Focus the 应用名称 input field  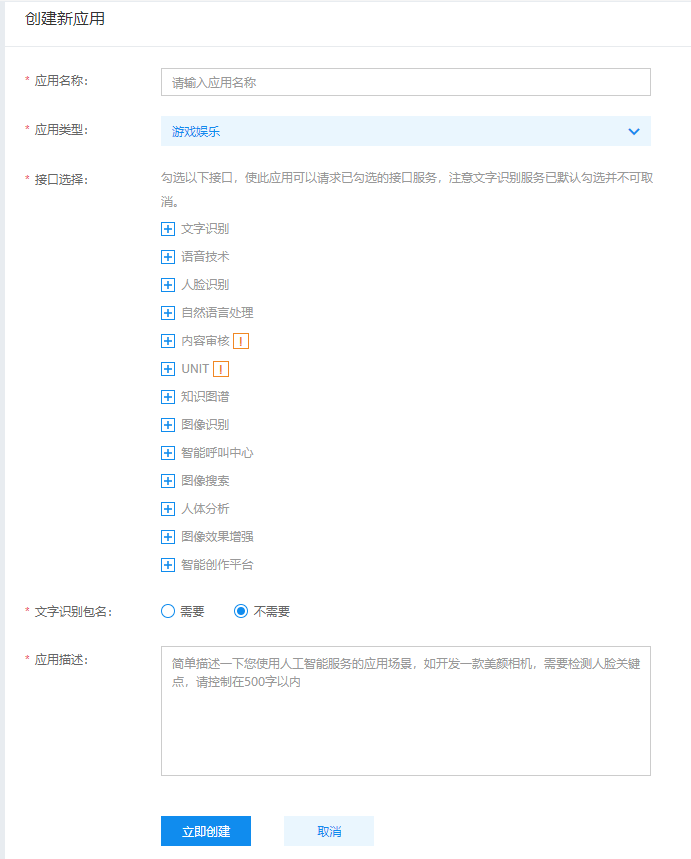click(x=406, y=82)
